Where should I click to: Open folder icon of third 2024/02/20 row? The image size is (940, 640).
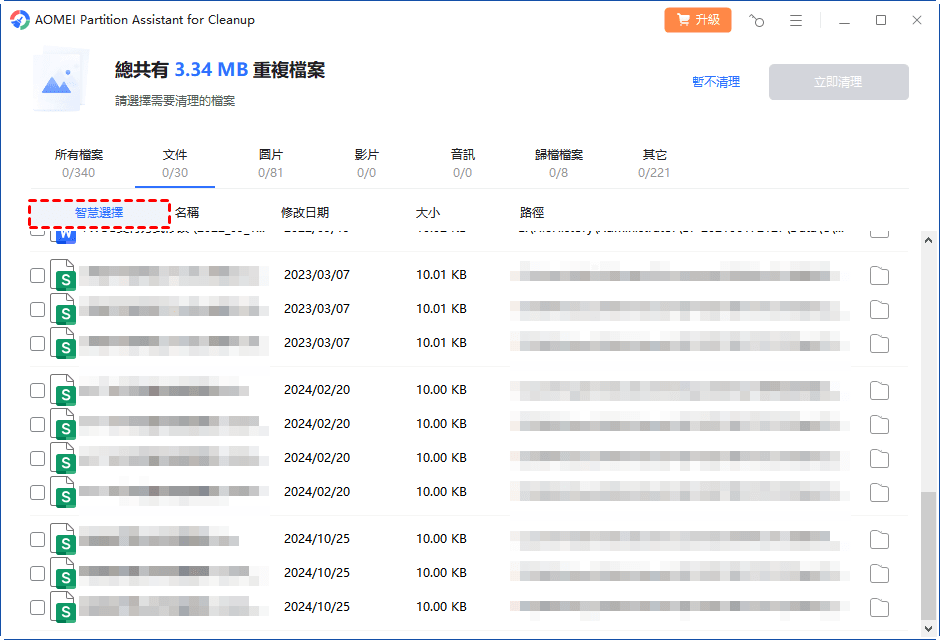click(x=879, y=459)
